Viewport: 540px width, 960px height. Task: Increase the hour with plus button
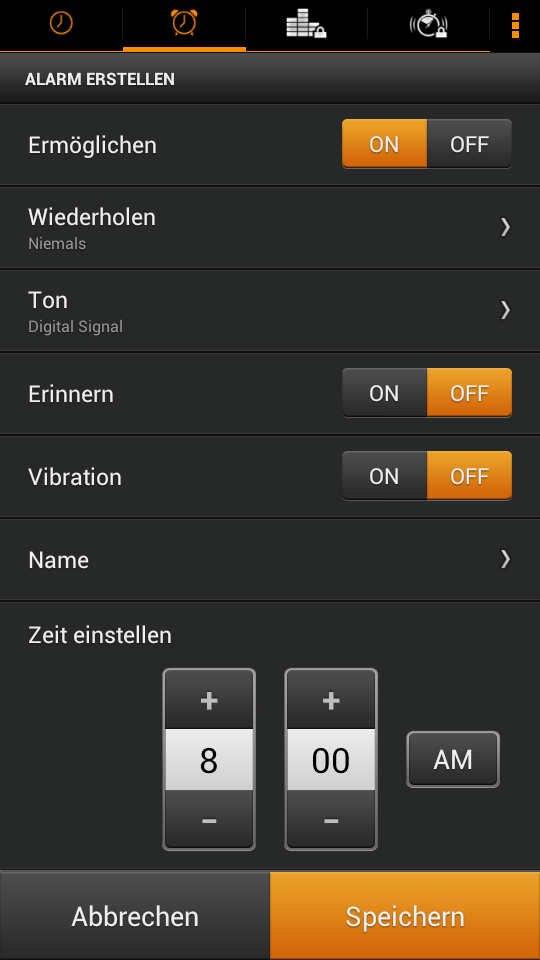pyautogui.click(x=209, y=700)
